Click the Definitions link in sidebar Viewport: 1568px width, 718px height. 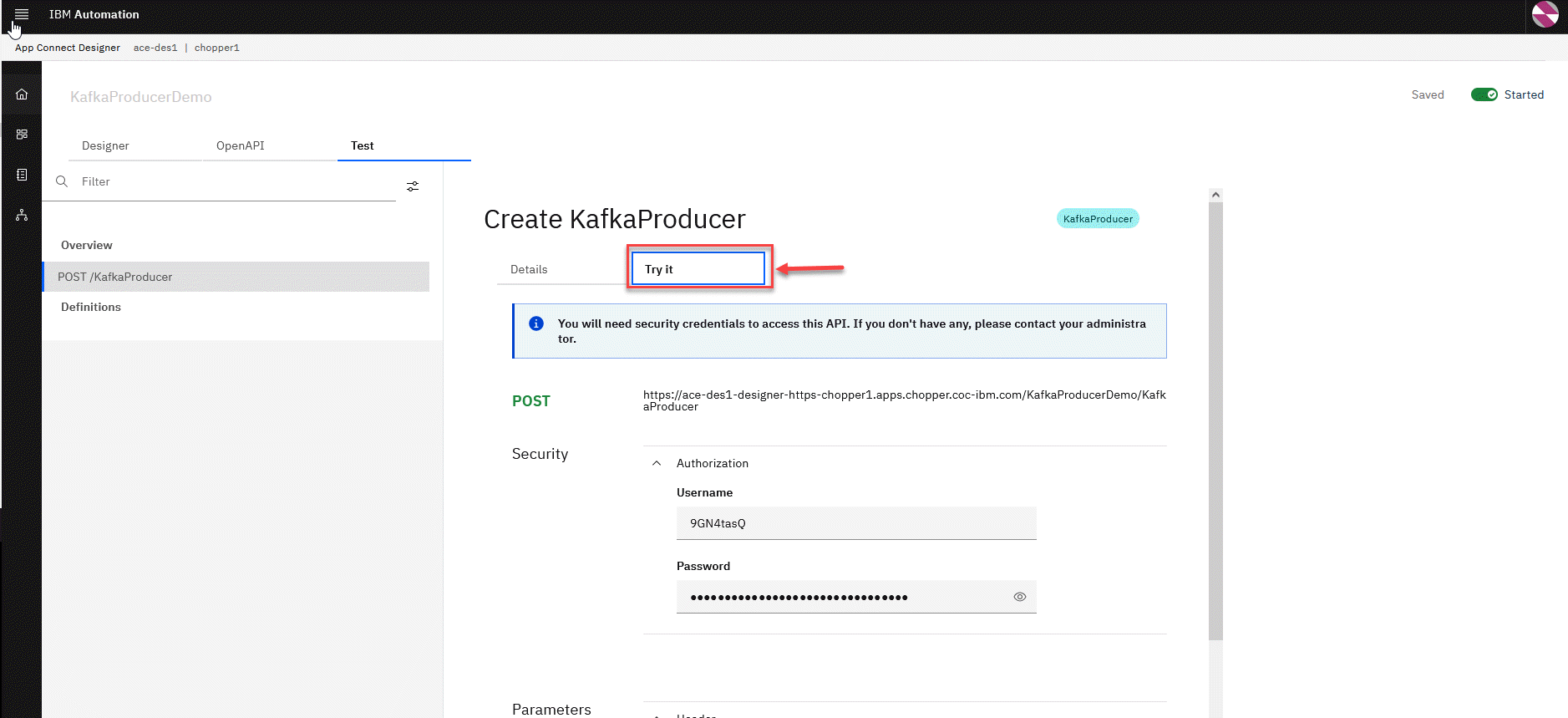[x=91, y=307]
